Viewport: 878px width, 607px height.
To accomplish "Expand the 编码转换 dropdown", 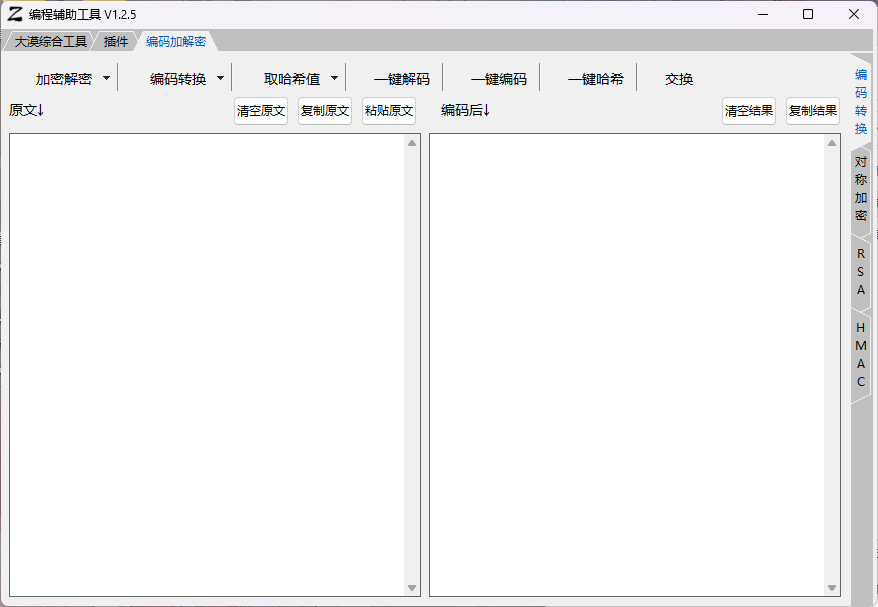I will [186, 79].
